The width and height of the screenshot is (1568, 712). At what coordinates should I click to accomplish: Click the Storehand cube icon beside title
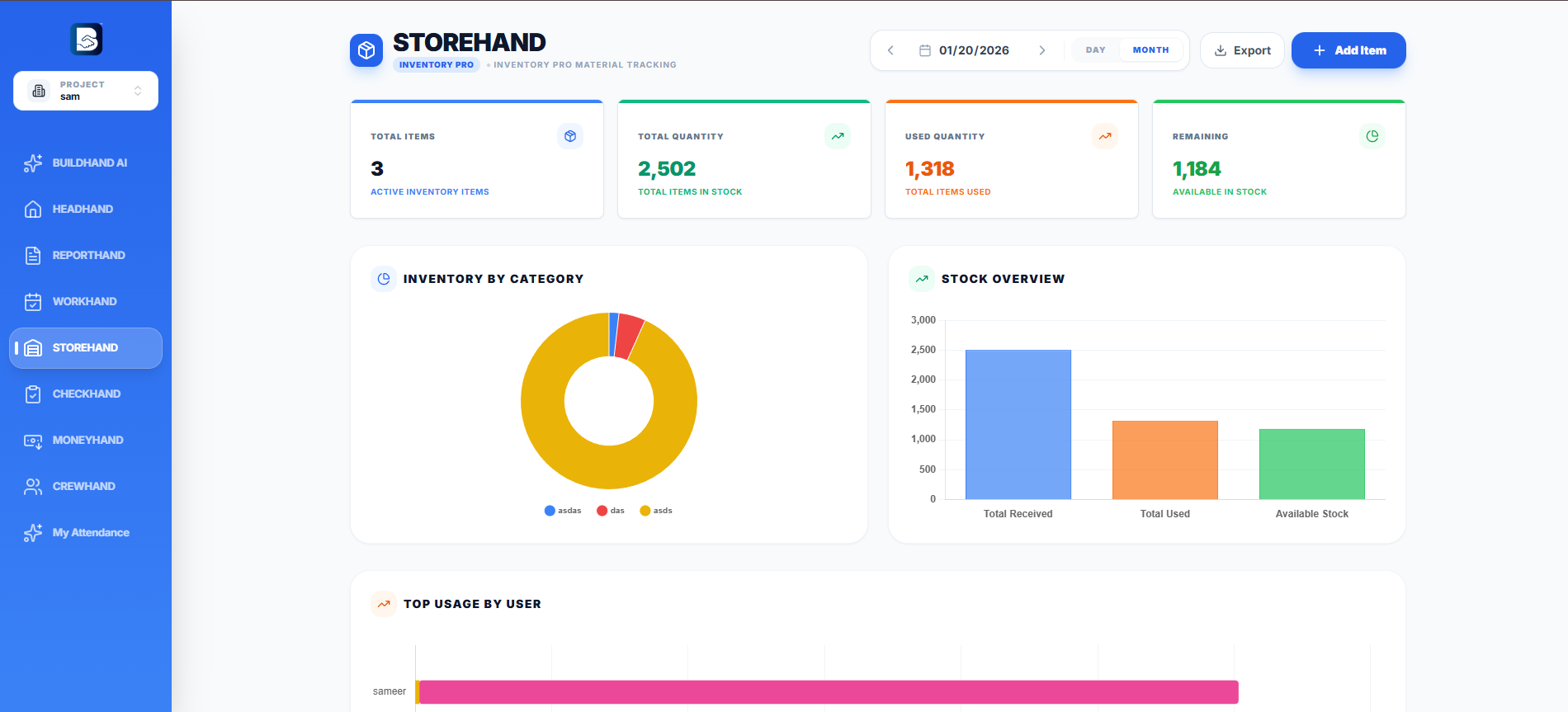point(366,51)
